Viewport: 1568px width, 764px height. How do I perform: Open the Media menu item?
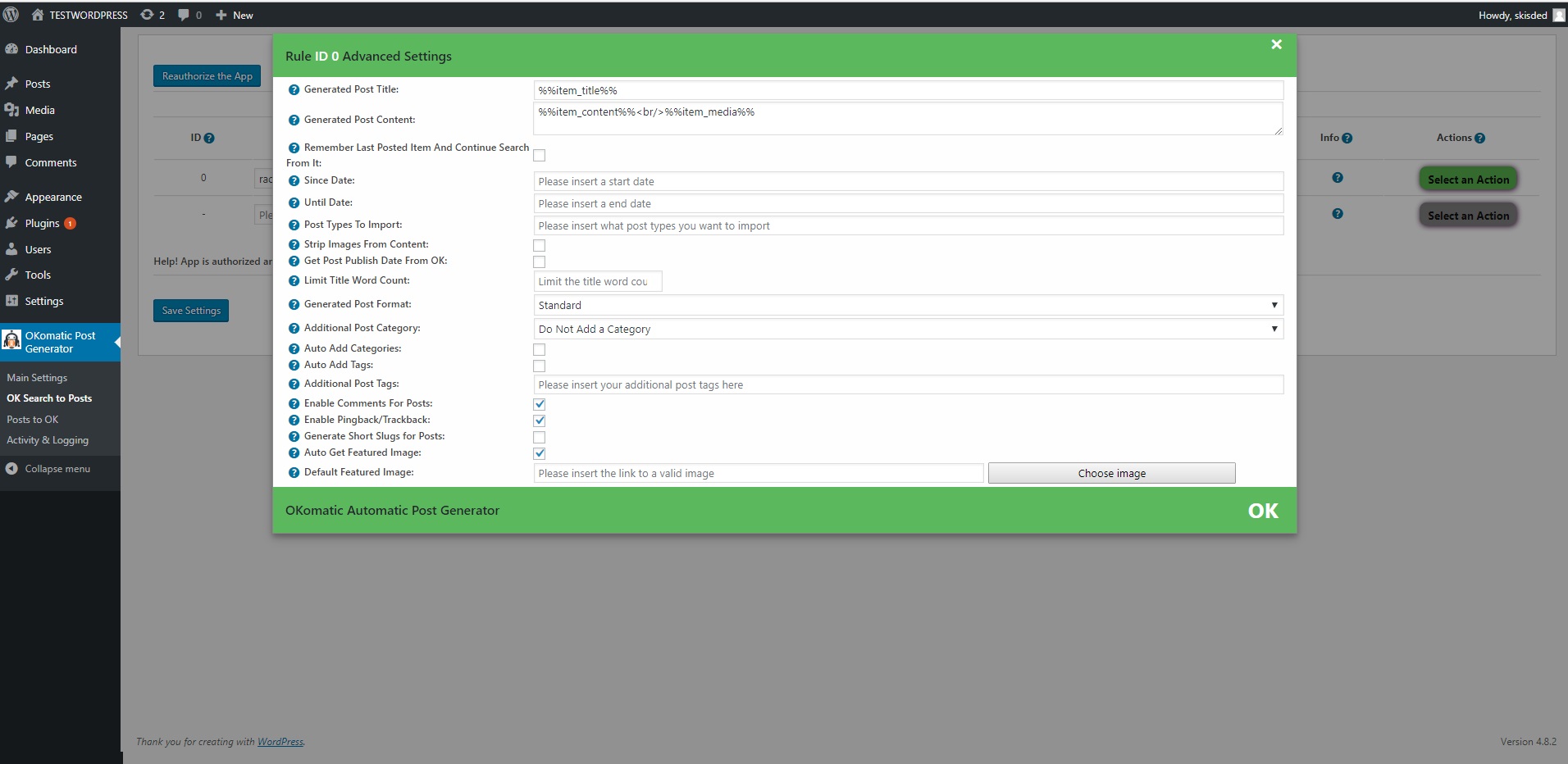click(40, 110)
